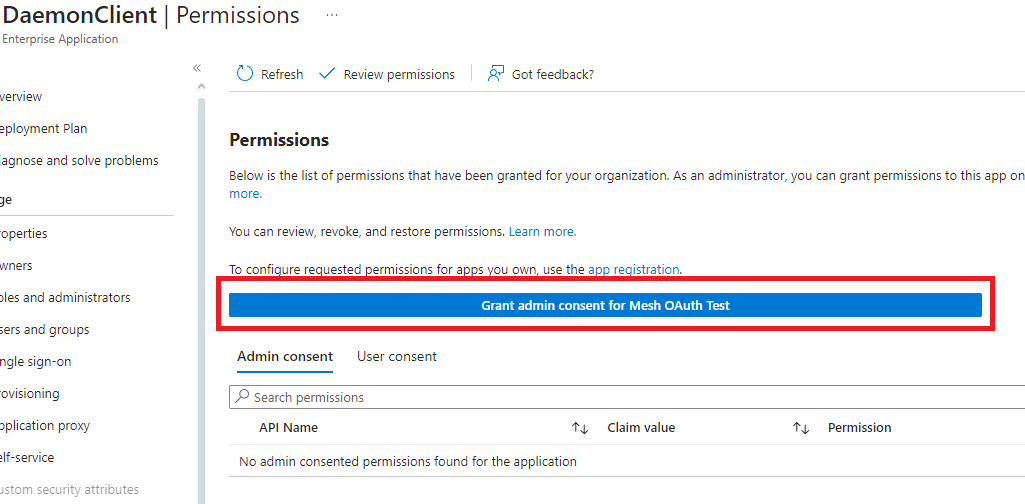Collapse the sidebar with double-chevron icon
This screenshot has height=504, width=1025.
197,68
